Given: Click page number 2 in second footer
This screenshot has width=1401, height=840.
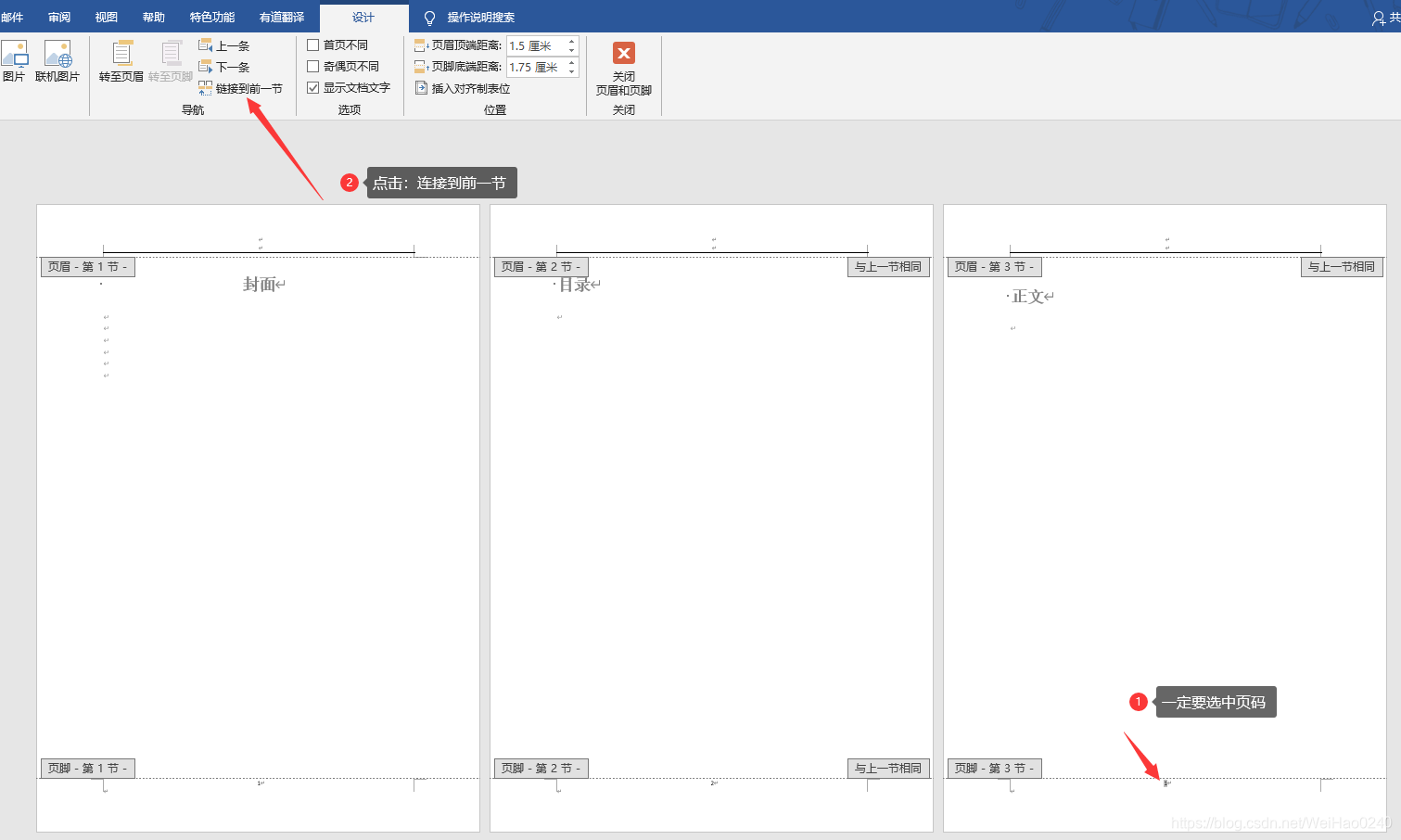Looking at the screenshot, I should coord(712,783).
